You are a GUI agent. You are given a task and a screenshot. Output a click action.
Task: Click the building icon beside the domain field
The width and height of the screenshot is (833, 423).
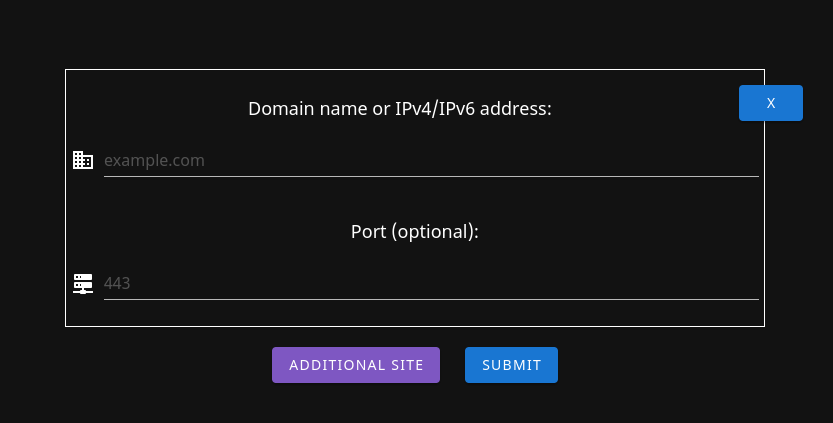(83, 160)
